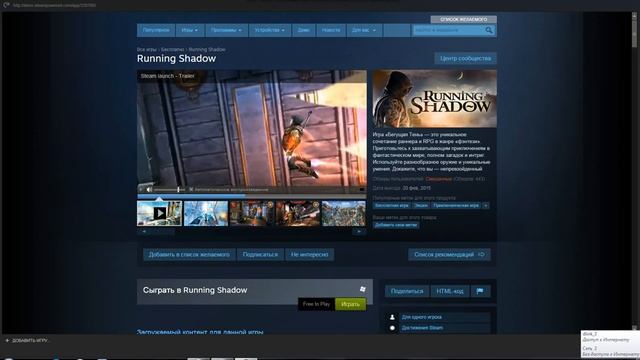640x360 pixels.
Task: Open the Новости store tab
Action: click(x=331, y=30)
